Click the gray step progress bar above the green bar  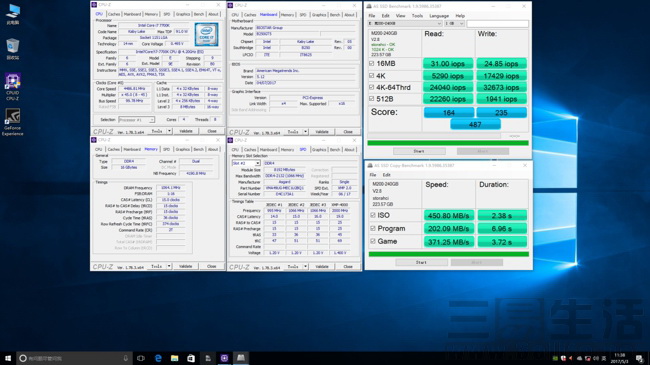click(434, 136)
